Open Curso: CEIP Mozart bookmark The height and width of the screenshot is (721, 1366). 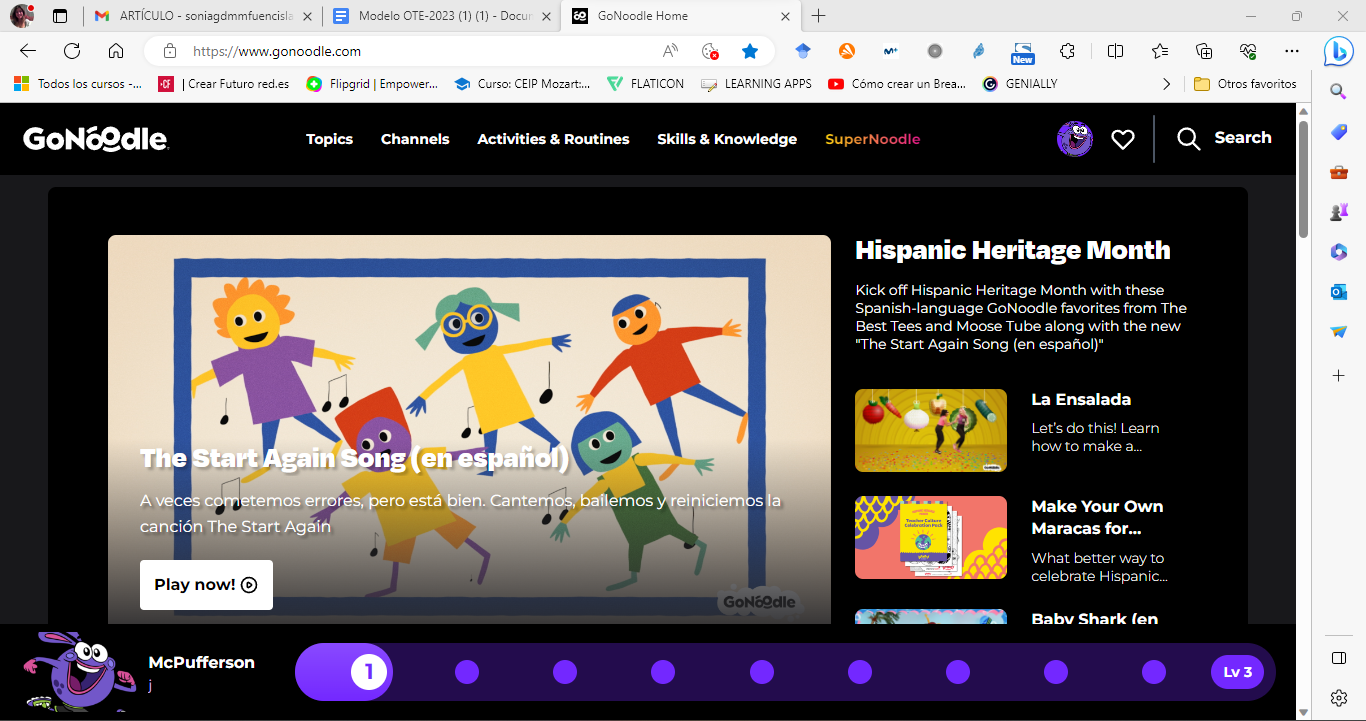[522, 84]
